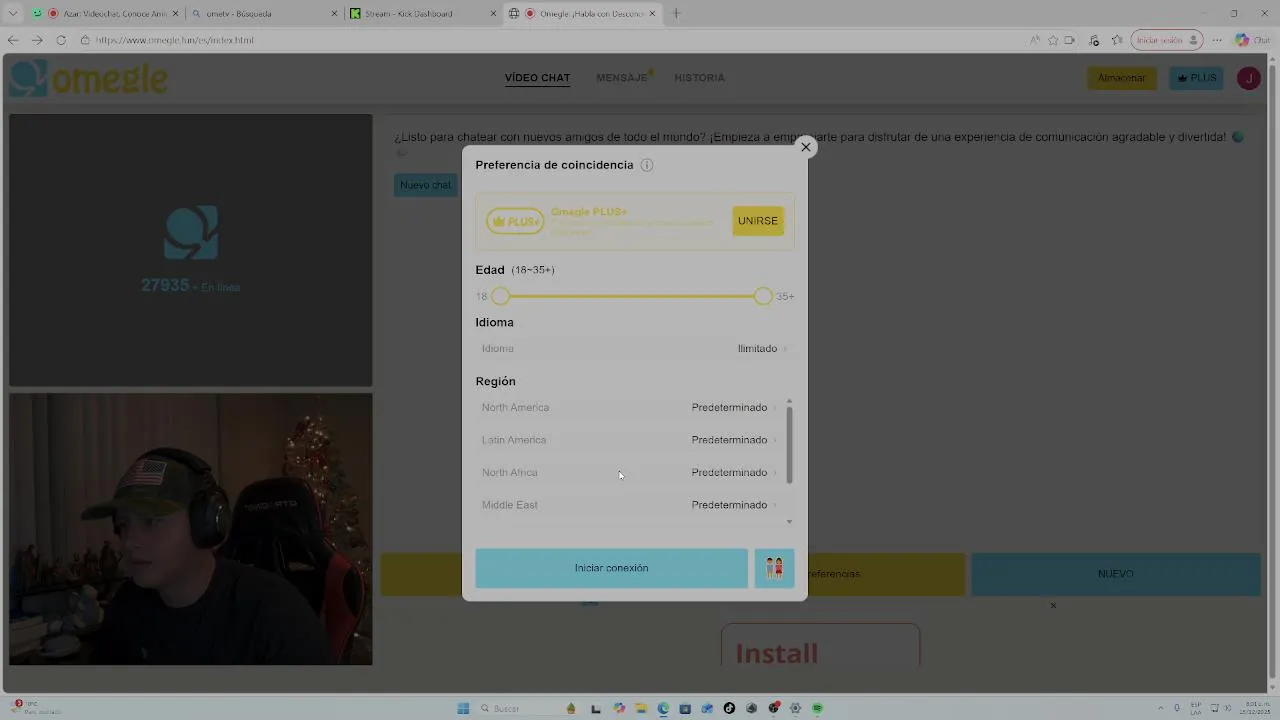Add page to favorites star icon

point(1053,40)
